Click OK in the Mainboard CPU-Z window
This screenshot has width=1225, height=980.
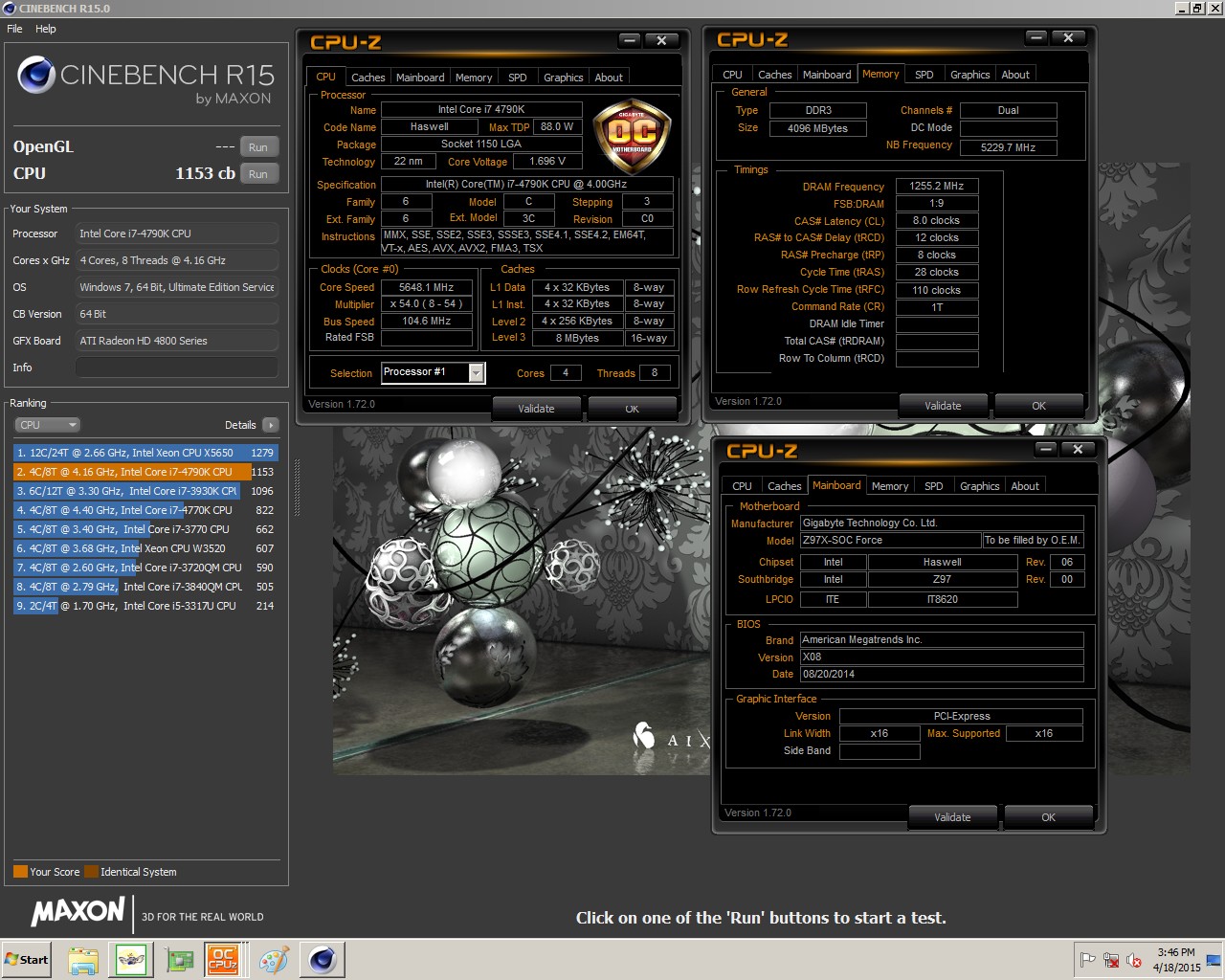(x=1048, y=817)
